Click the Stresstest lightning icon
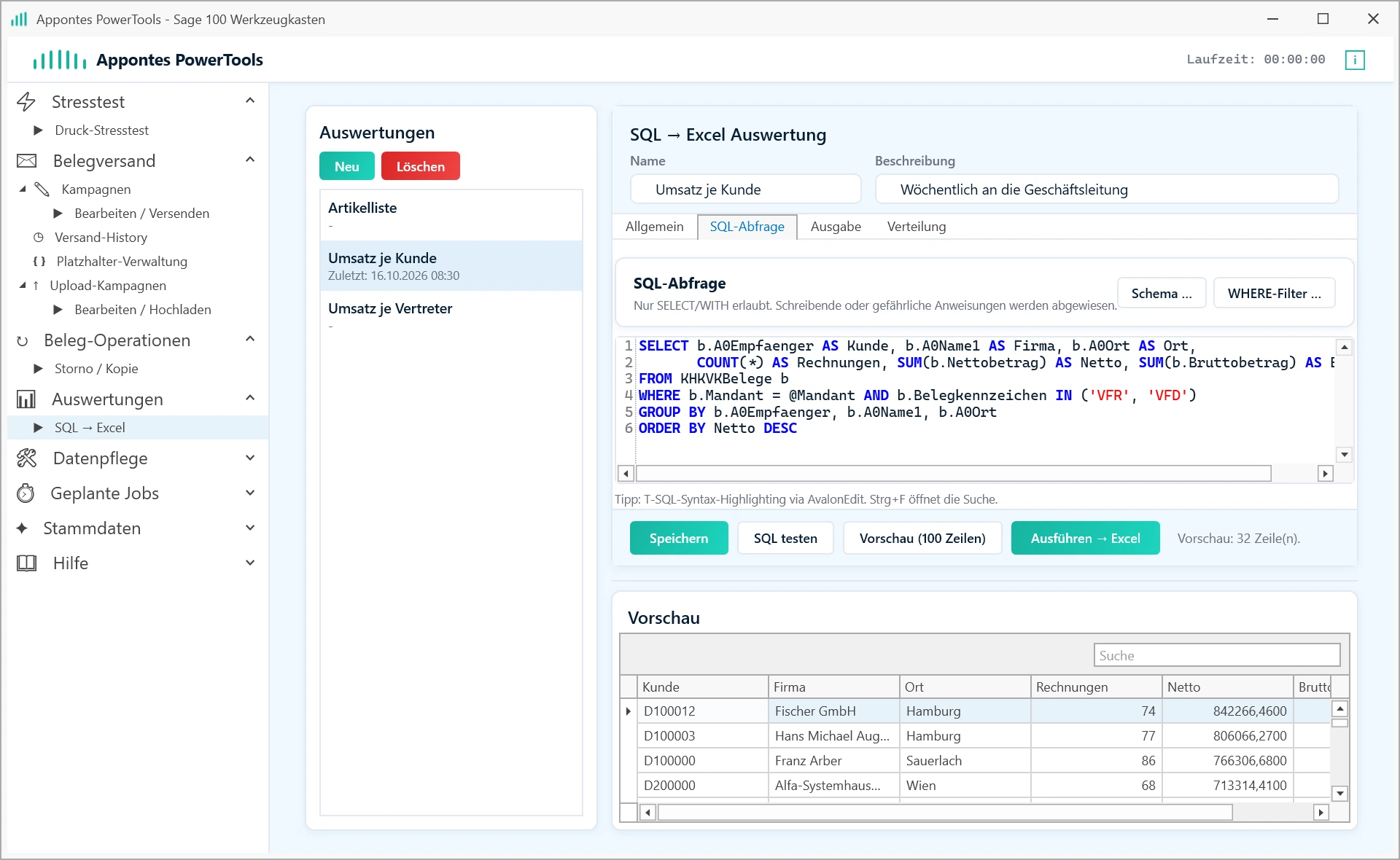Image resolution: width=1400 pixels, height=860 pixels. click(26, 102)
